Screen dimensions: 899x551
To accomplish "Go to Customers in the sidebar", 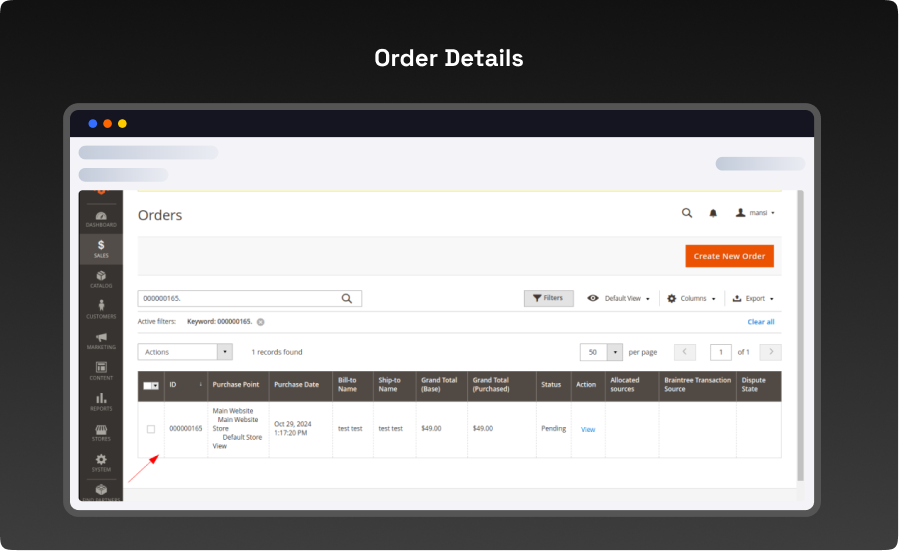I will (x=101, y=309).
